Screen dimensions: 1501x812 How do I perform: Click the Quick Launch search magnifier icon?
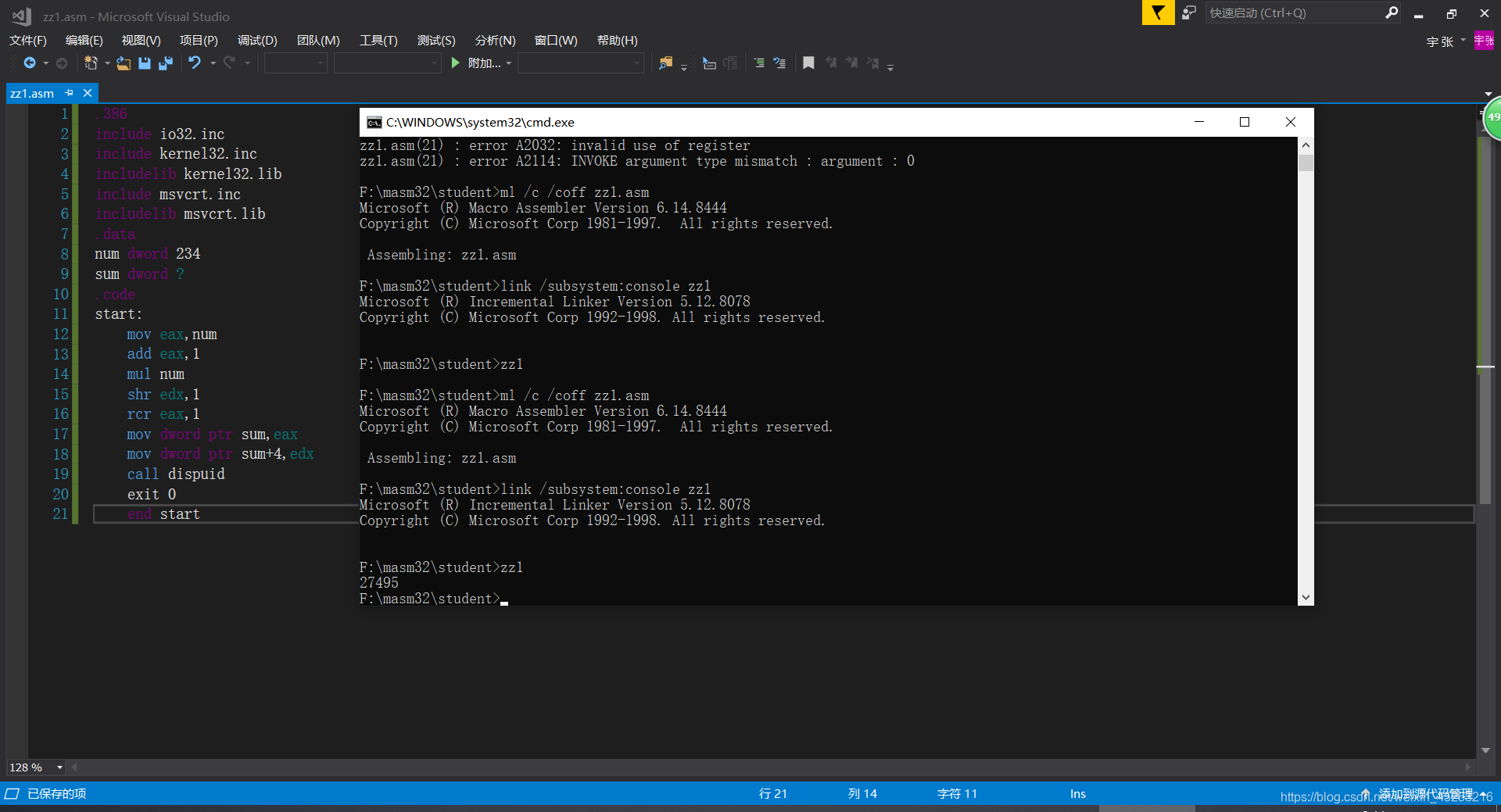click(1392, 13)
